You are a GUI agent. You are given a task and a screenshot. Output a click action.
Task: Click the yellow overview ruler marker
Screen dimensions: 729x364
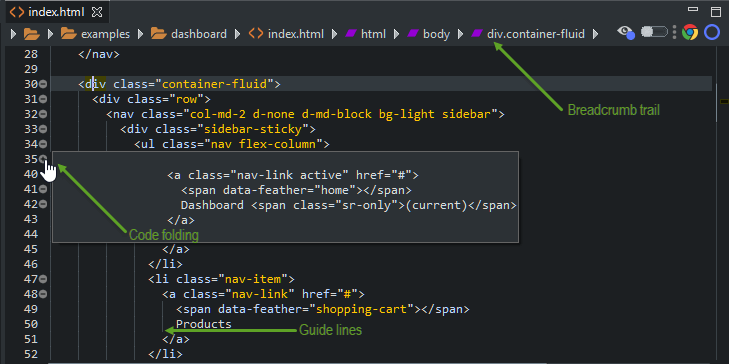[724, 101]
